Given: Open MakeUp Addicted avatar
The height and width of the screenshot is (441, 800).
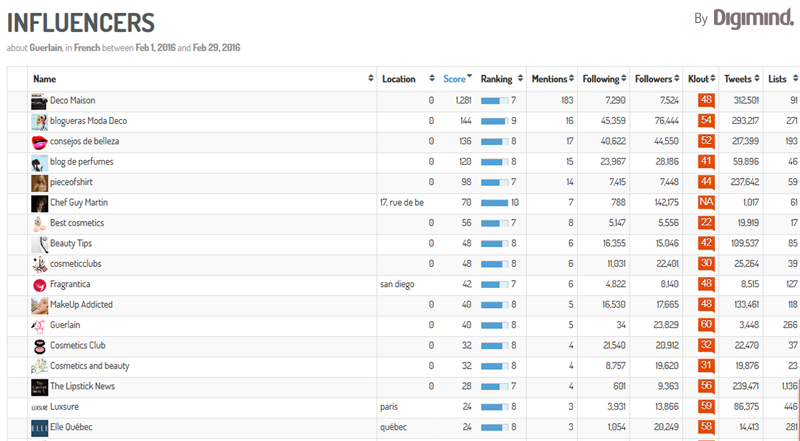Looking at the screenshot, I should pyautogui.click(x=39, y=306).
